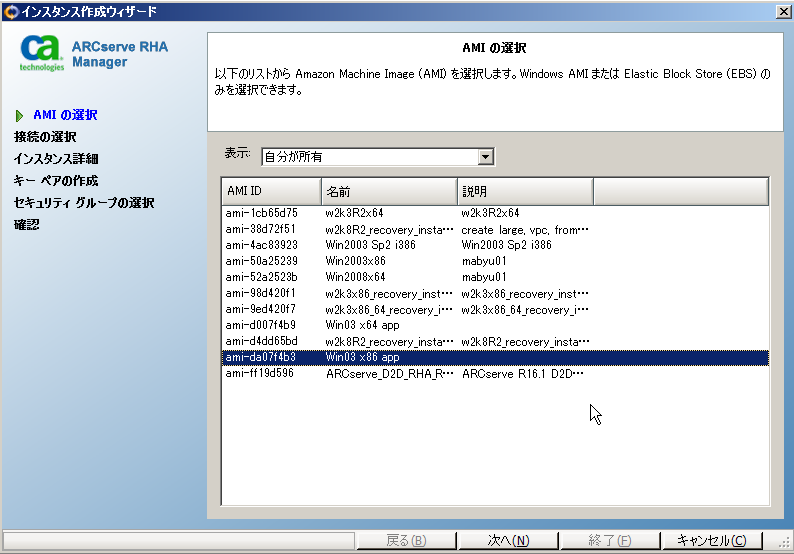The width and height of the screenshot is (794, 554).
Task: Select row ami-1cb65d75
Action: click(x=495, y=213)
